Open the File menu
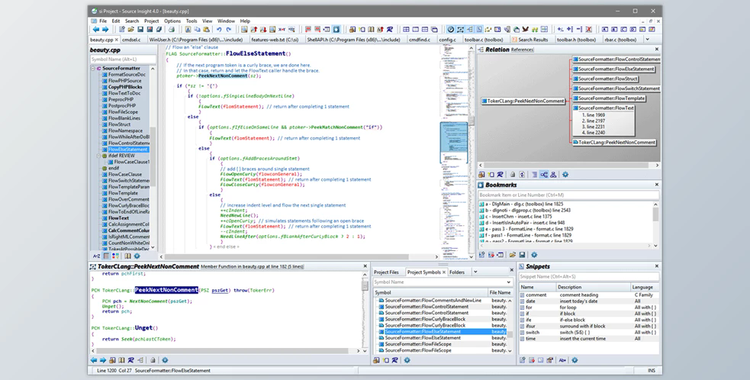This screenshot has height=380, width=750. pos(103,21)
